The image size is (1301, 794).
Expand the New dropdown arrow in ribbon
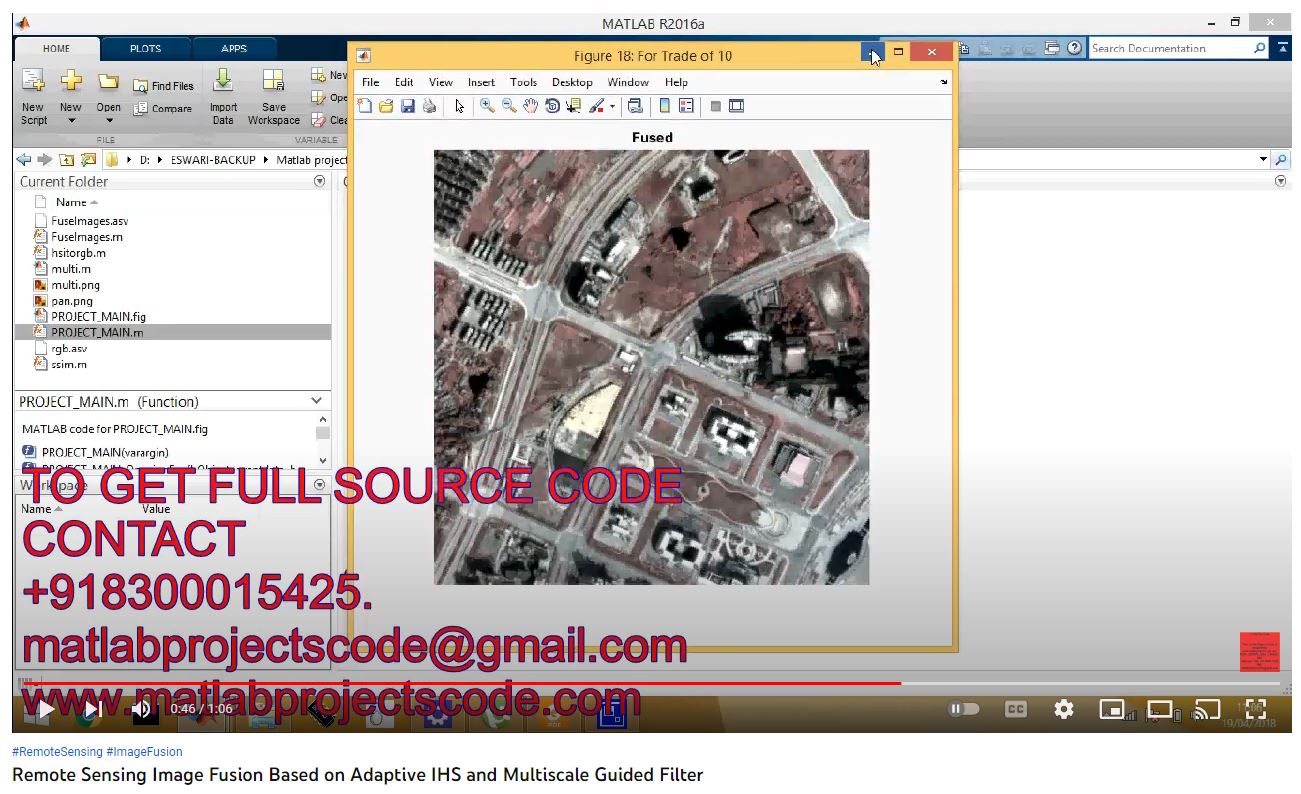(x=71, y=121)
